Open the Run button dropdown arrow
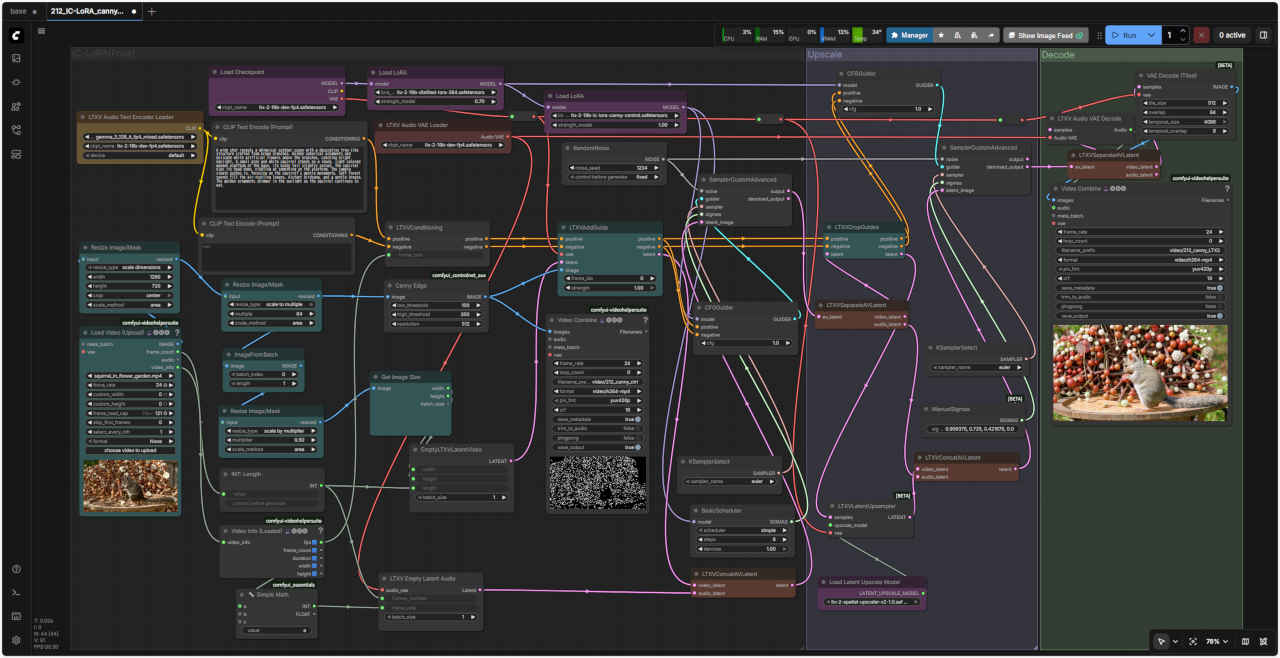1280x658 pixels. point(1152,35)
